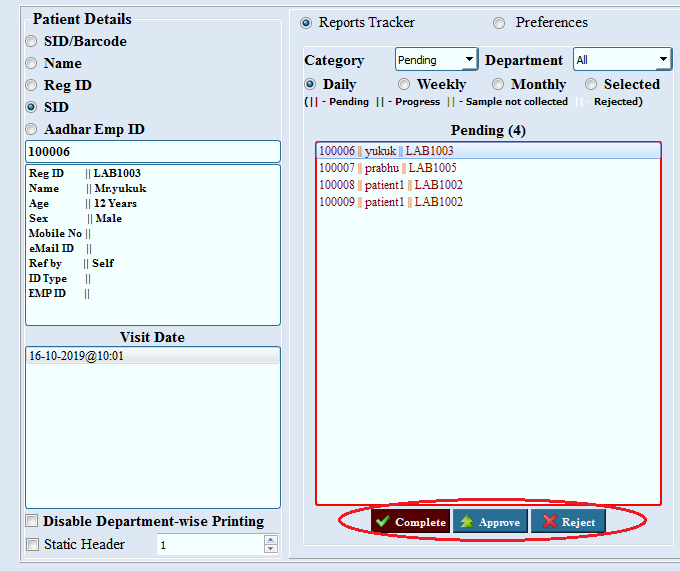Click the Pending (4) list heading
Screen dimensions: 680x571
coord(488,130)
